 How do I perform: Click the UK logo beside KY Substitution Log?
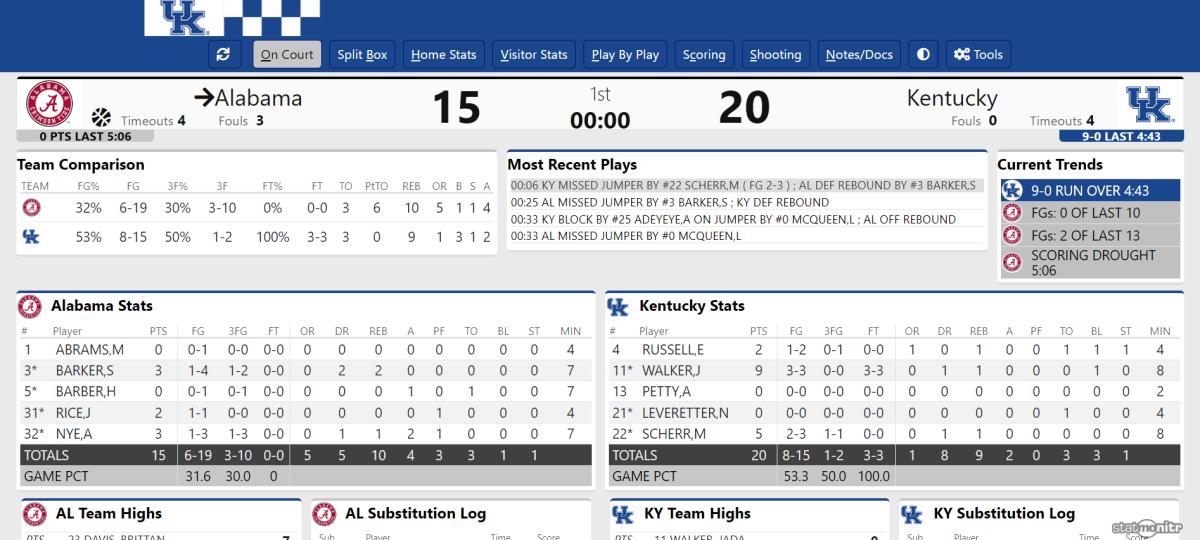(911, 514)
